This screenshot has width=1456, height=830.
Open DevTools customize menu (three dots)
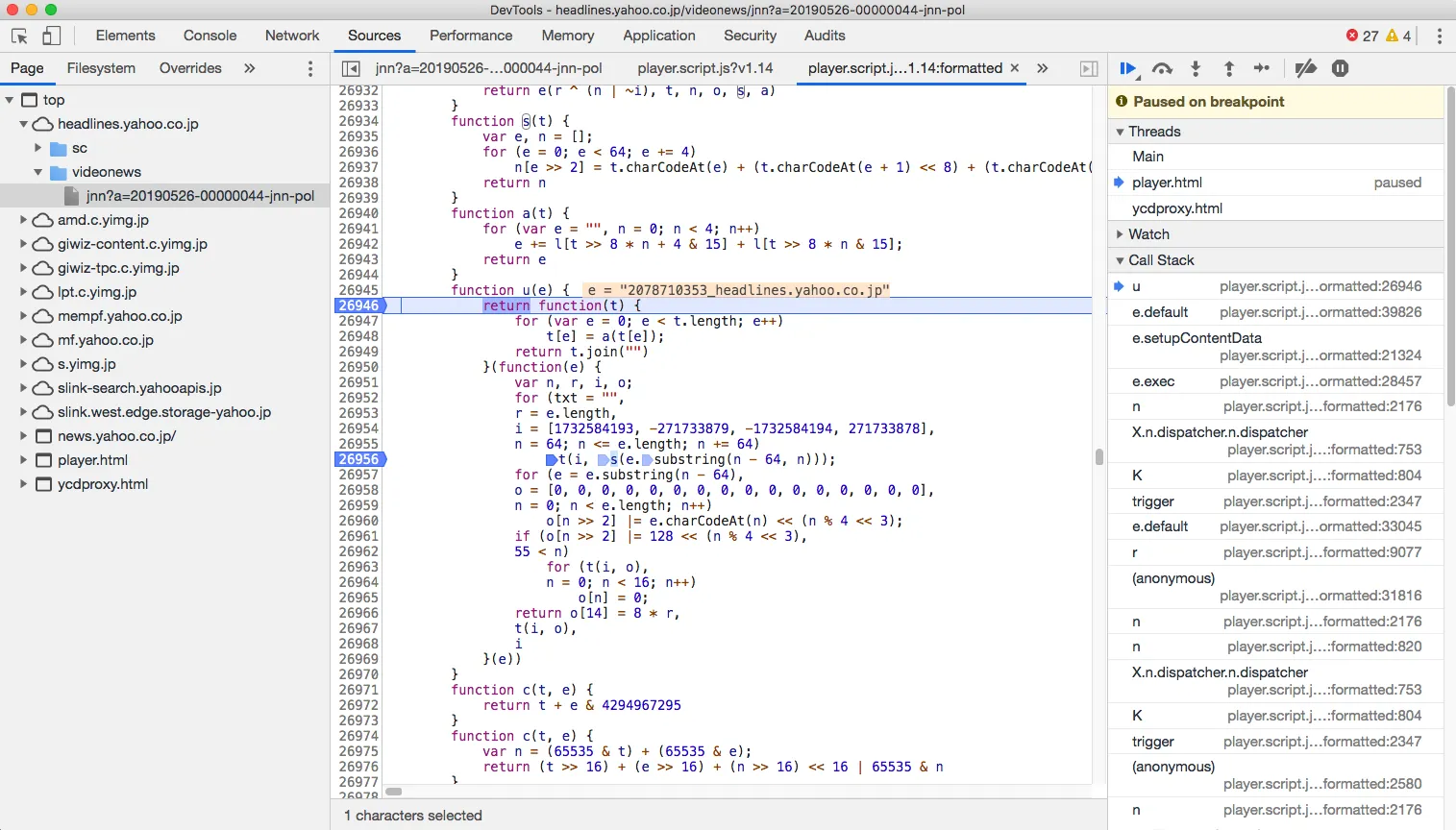[x=1439, y=36]
